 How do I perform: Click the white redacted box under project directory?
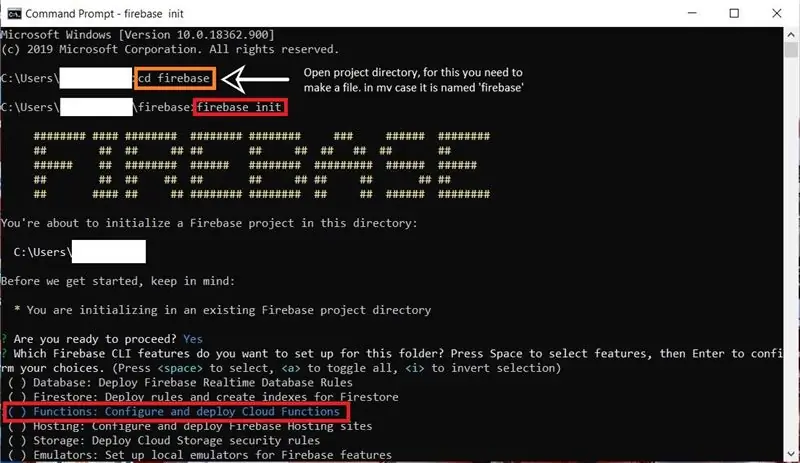pos(109,252)
